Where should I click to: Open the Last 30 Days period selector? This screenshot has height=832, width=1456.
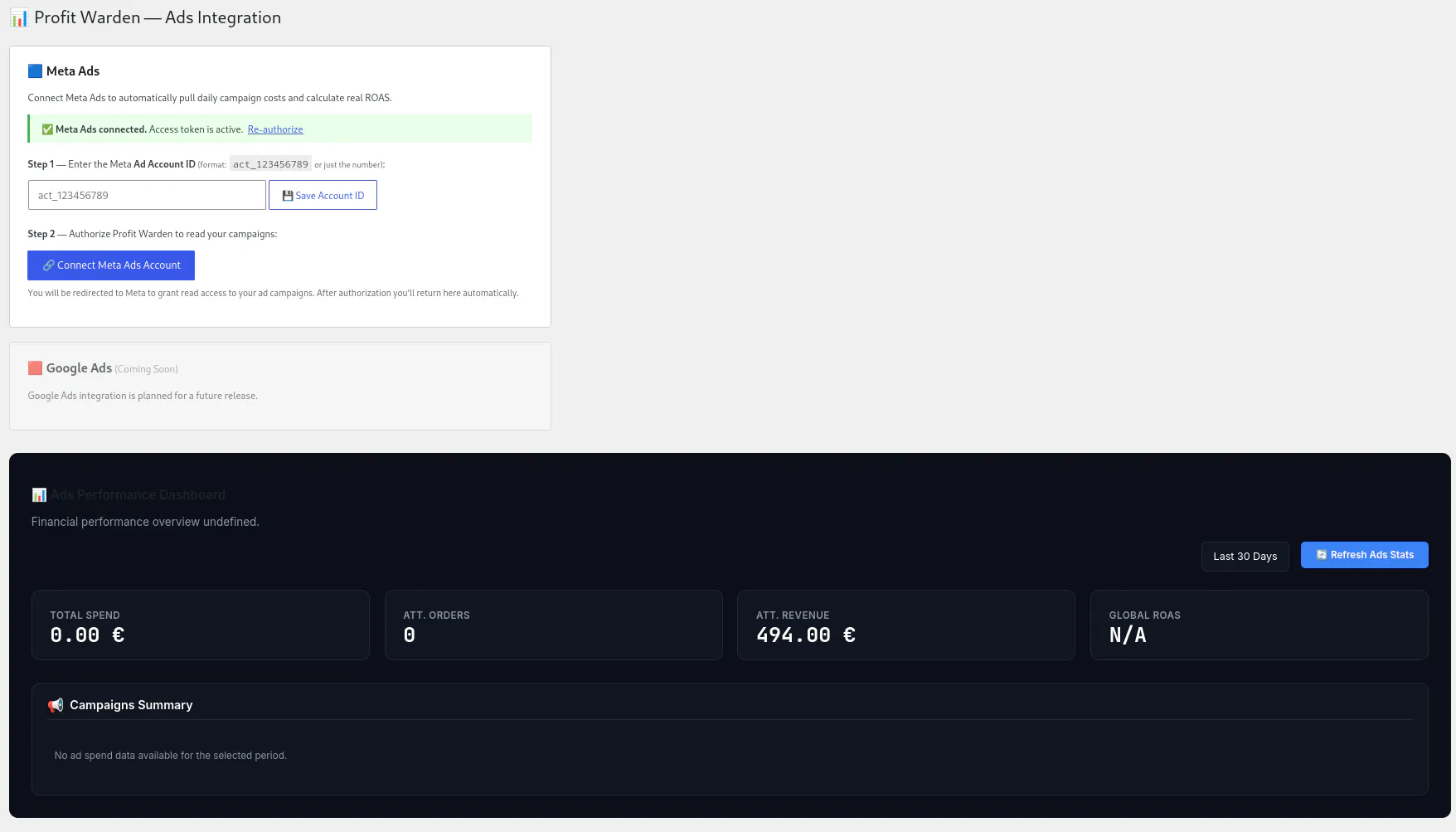tap(1245, 557)
